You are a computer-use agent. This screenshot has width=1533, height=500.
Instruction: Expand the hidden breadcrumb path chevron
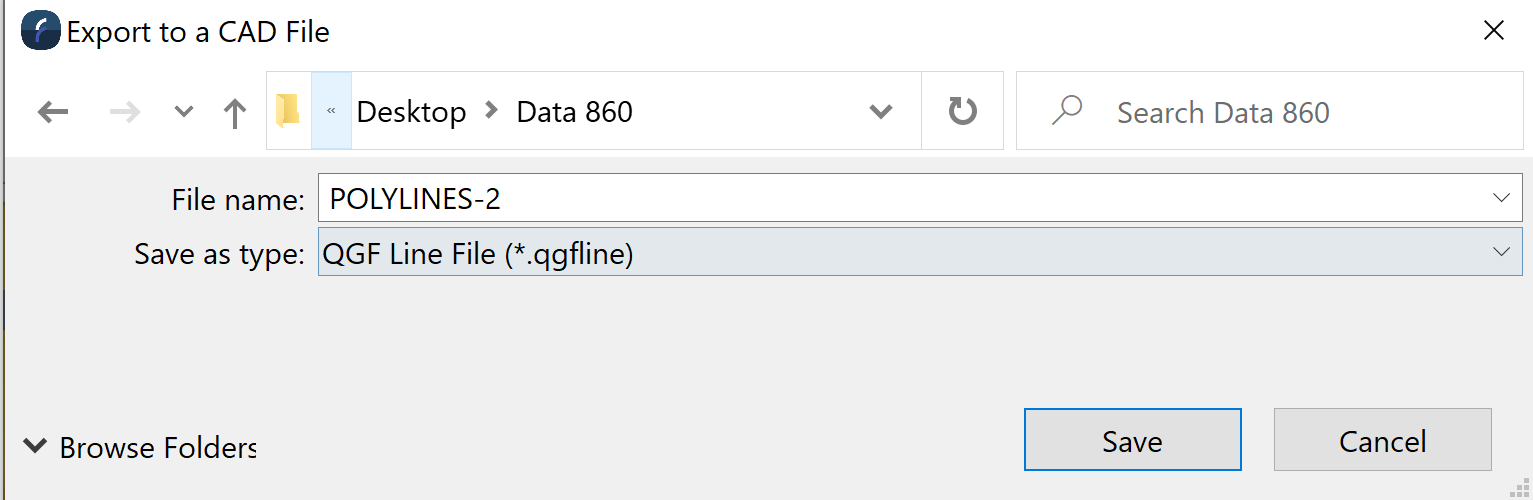coord(331,111)
